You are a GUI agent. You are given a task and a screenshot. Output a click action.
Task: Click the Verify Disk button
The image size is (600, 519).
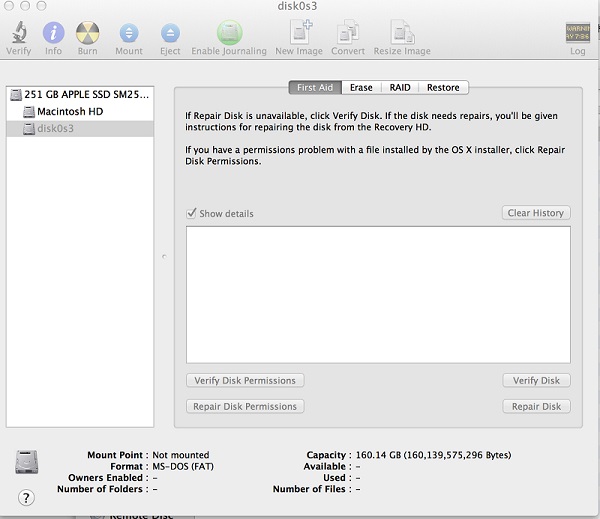(536, 380)
